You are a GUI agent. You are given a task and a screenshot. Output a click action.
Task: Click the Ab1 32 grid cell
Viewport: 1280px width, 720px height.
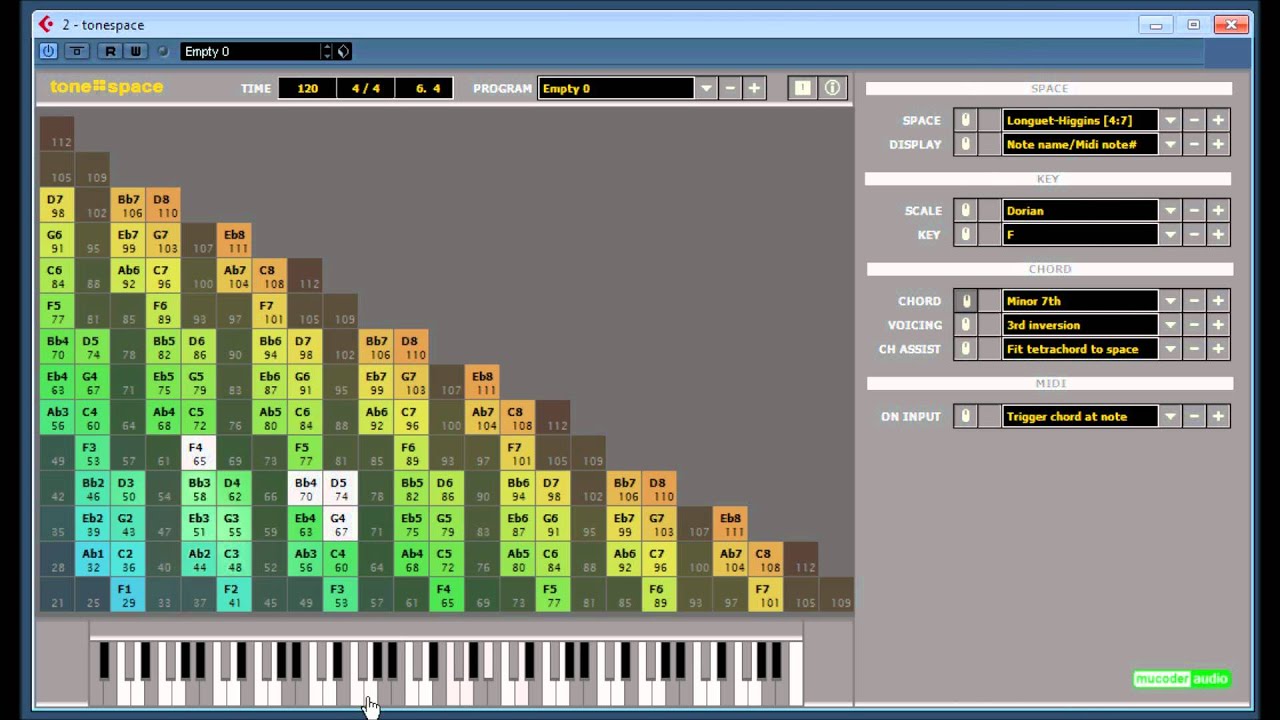(93, 560)
